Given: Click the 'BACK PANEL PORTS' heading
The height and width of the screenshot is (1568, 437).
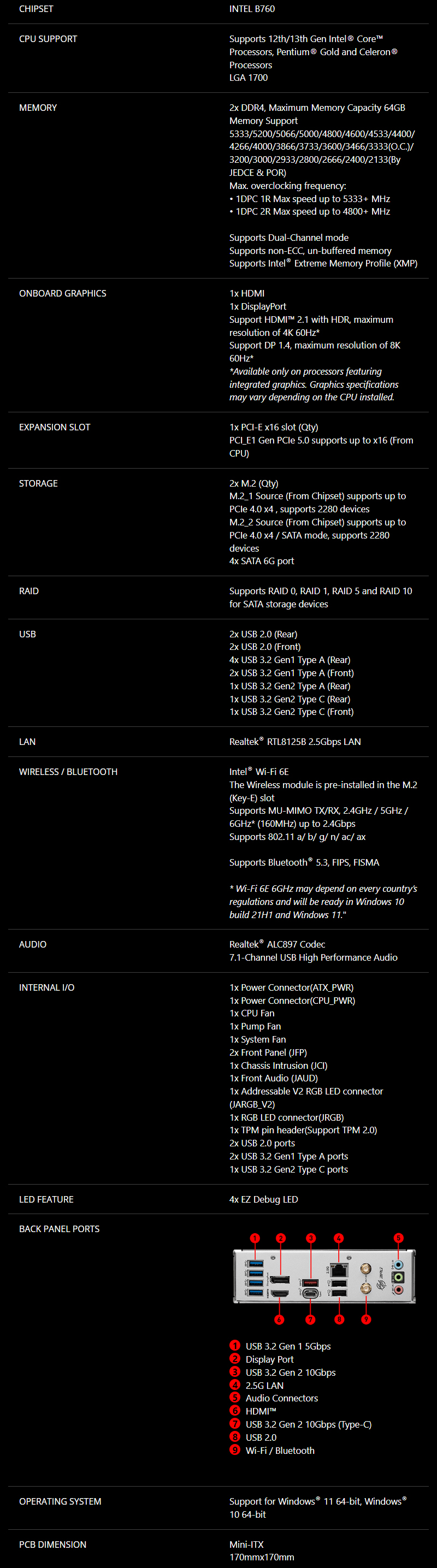Looking at the screenshot, I should tap(59, 1229).
